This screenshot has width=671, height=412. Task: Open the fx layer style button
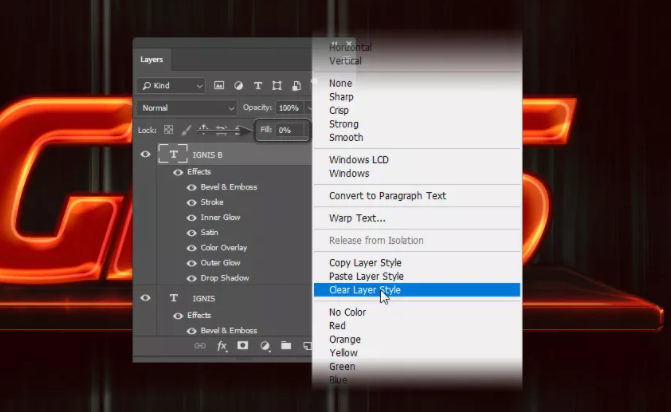[x=222, y=346]
